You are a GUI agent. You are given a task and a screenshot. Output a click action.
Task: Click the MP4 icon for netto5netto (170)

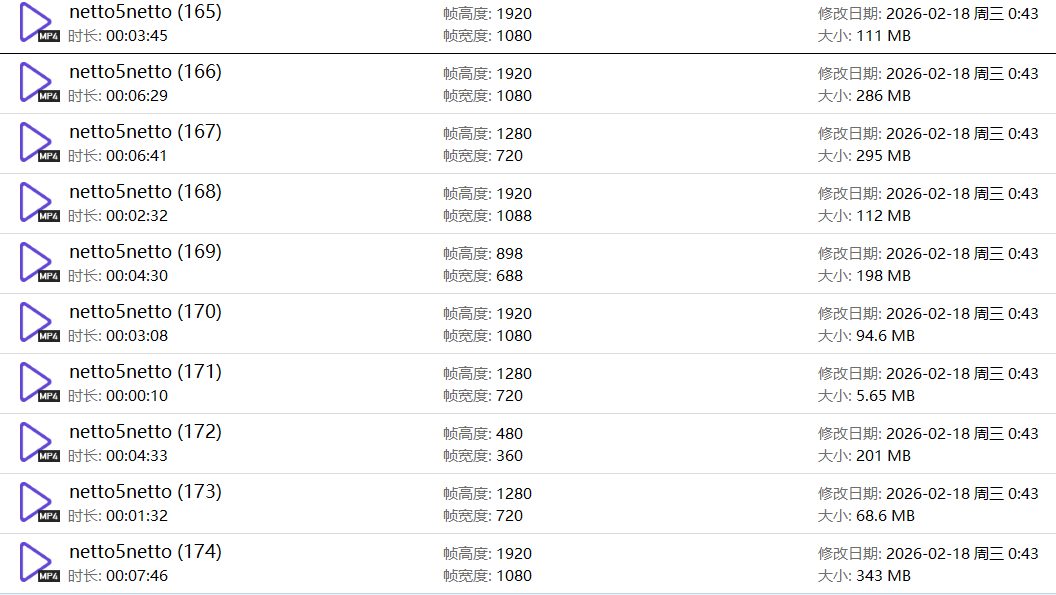[37, 323]
